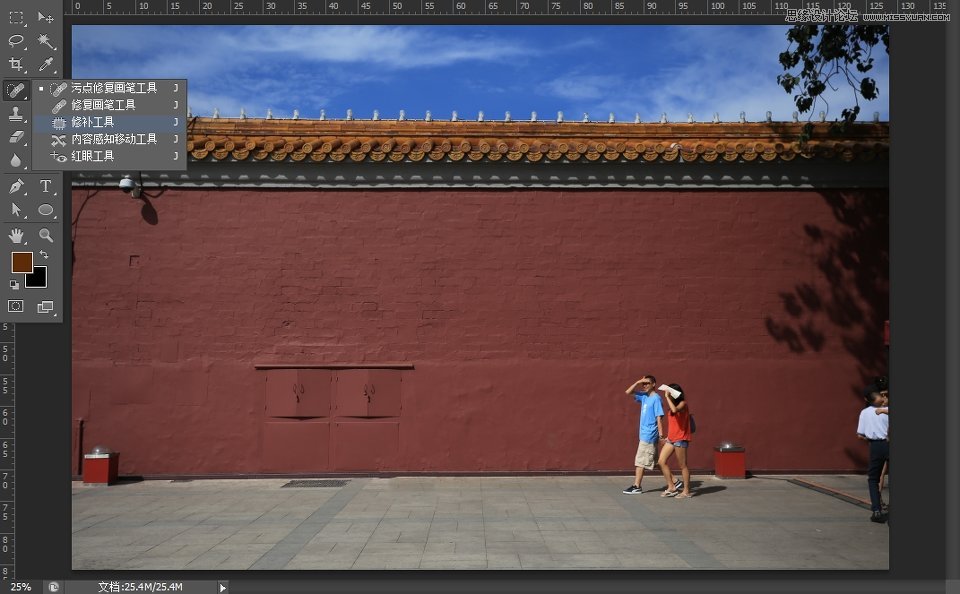Swap foreground and background colors
The width and height of the screenshot is (960, 594).
pos(43,254)
